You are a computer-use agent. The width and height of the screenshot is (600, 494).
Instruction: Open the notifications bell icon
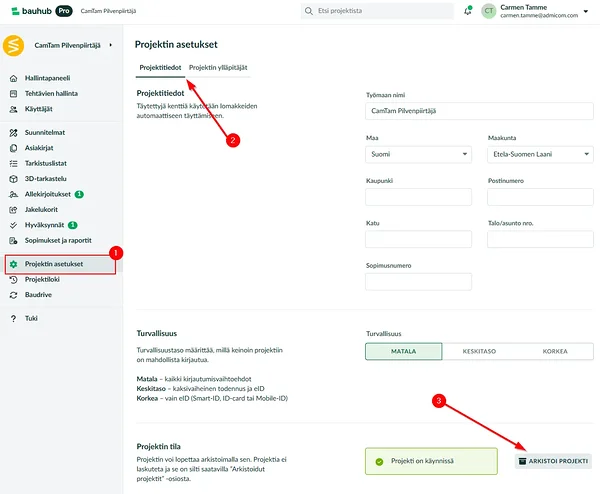468,11
